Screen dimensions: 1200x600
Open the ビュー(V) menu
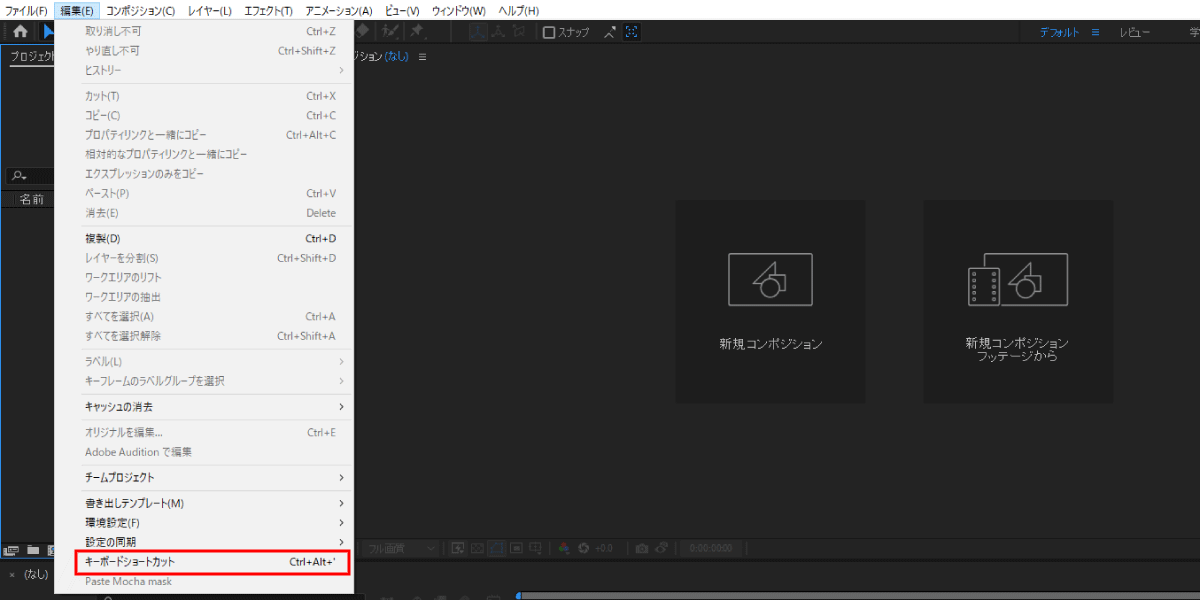402,10
